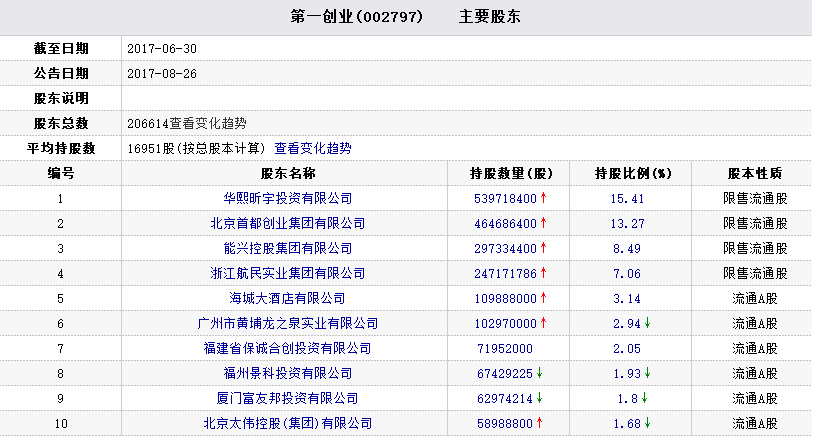Viewport: 813px width, 437px height.
Task: Click the 股本性质 column header
Action: click(x=755, y=174)
